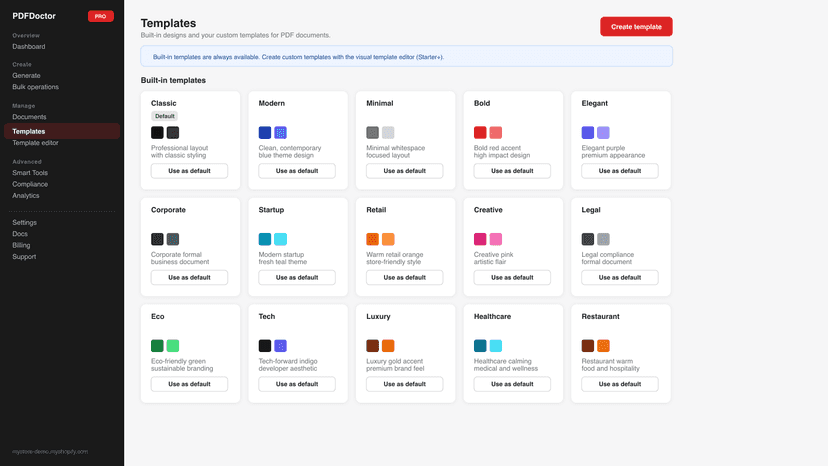The image size is (828, 466).
Task: Use Tech template as default
Action: (x=297, y=384)
